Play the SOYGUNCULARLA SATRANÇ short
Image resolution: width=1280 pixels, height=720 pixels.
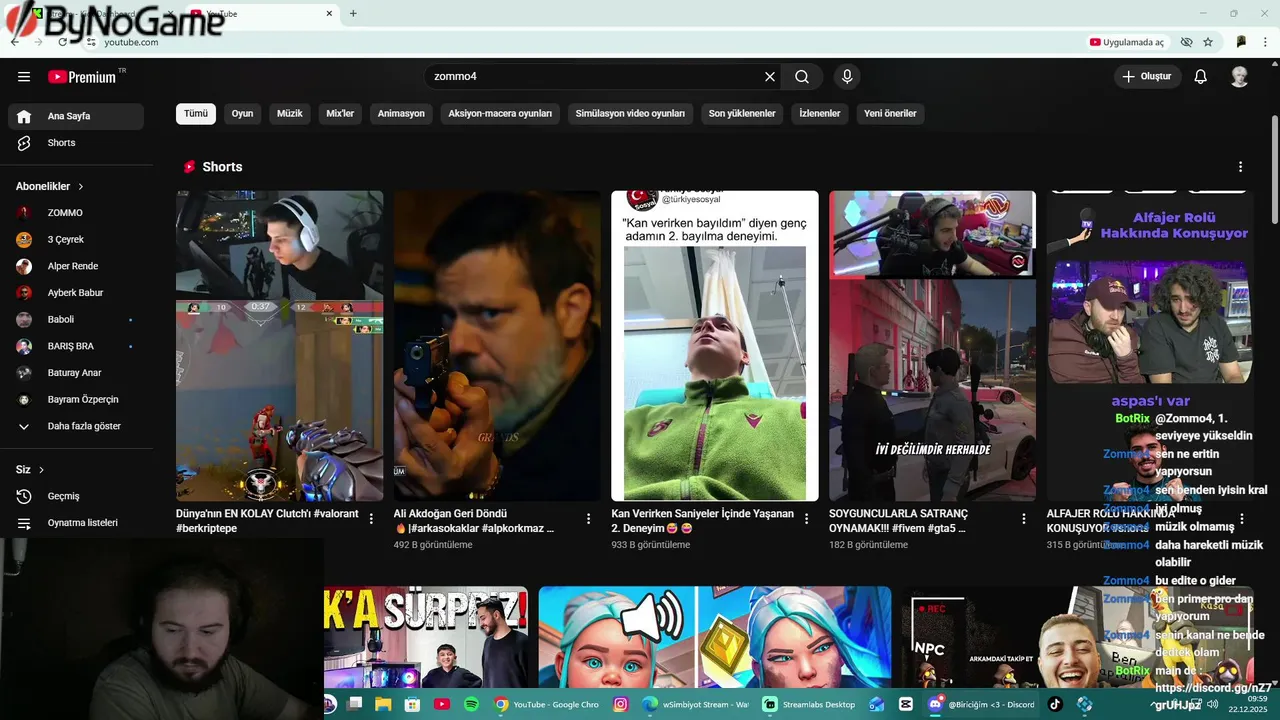point(932,346)
